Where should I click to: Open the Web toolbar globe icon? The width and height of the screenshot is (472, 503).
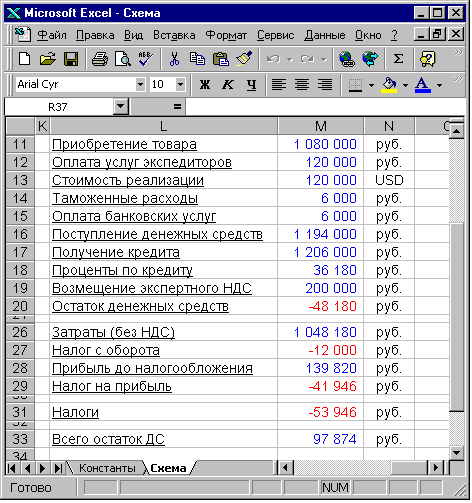click(x=370, y=59)
